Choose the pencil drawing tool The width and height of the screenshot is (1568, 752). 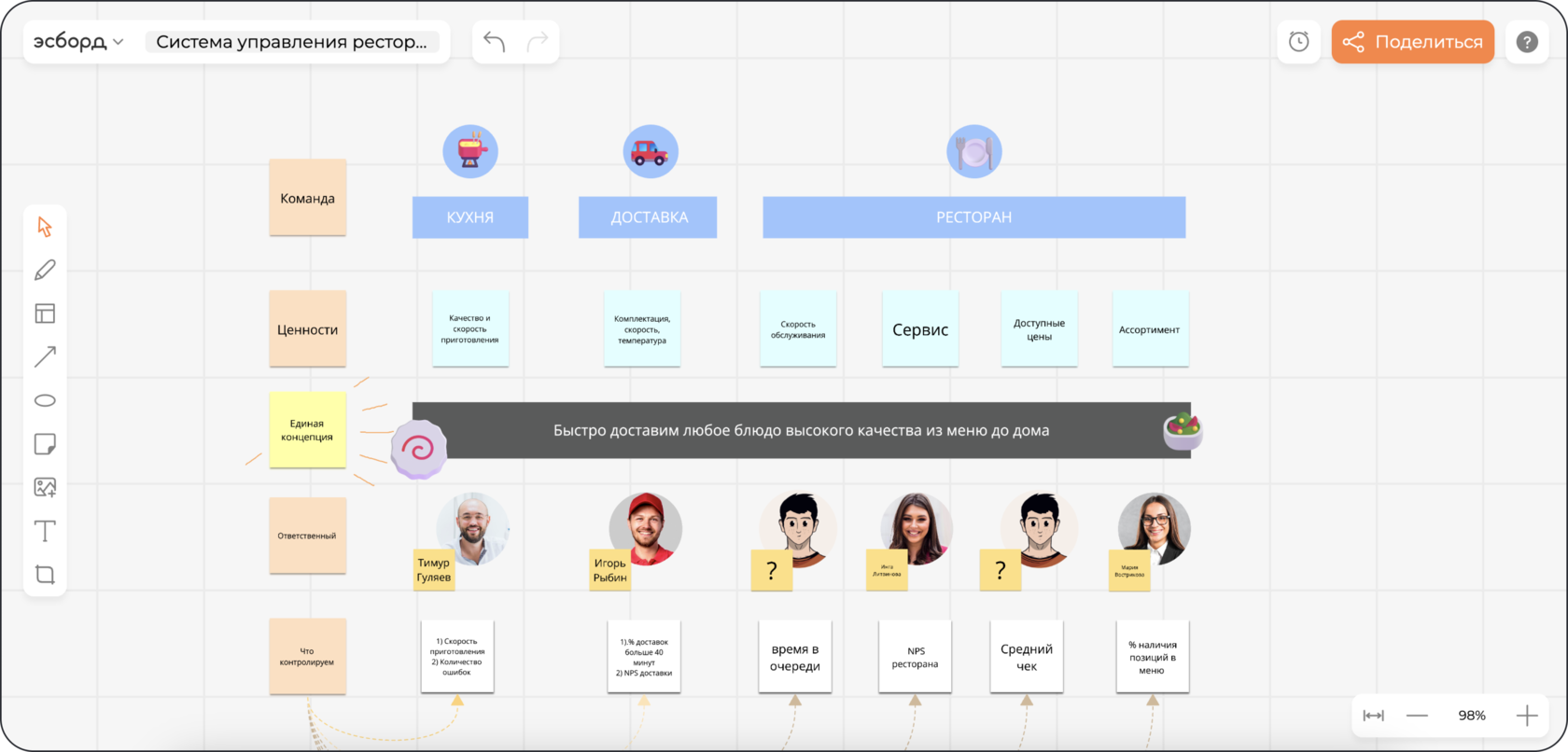[x=45, y=271]
